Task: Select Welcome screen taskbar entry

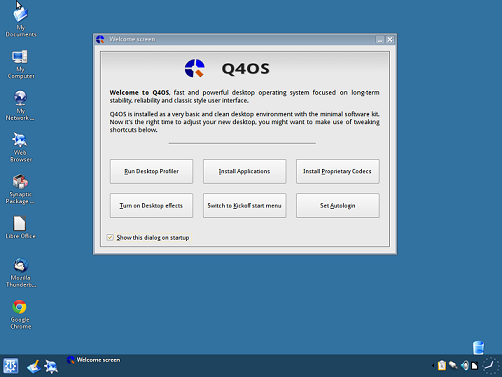Action: (94, 360)
